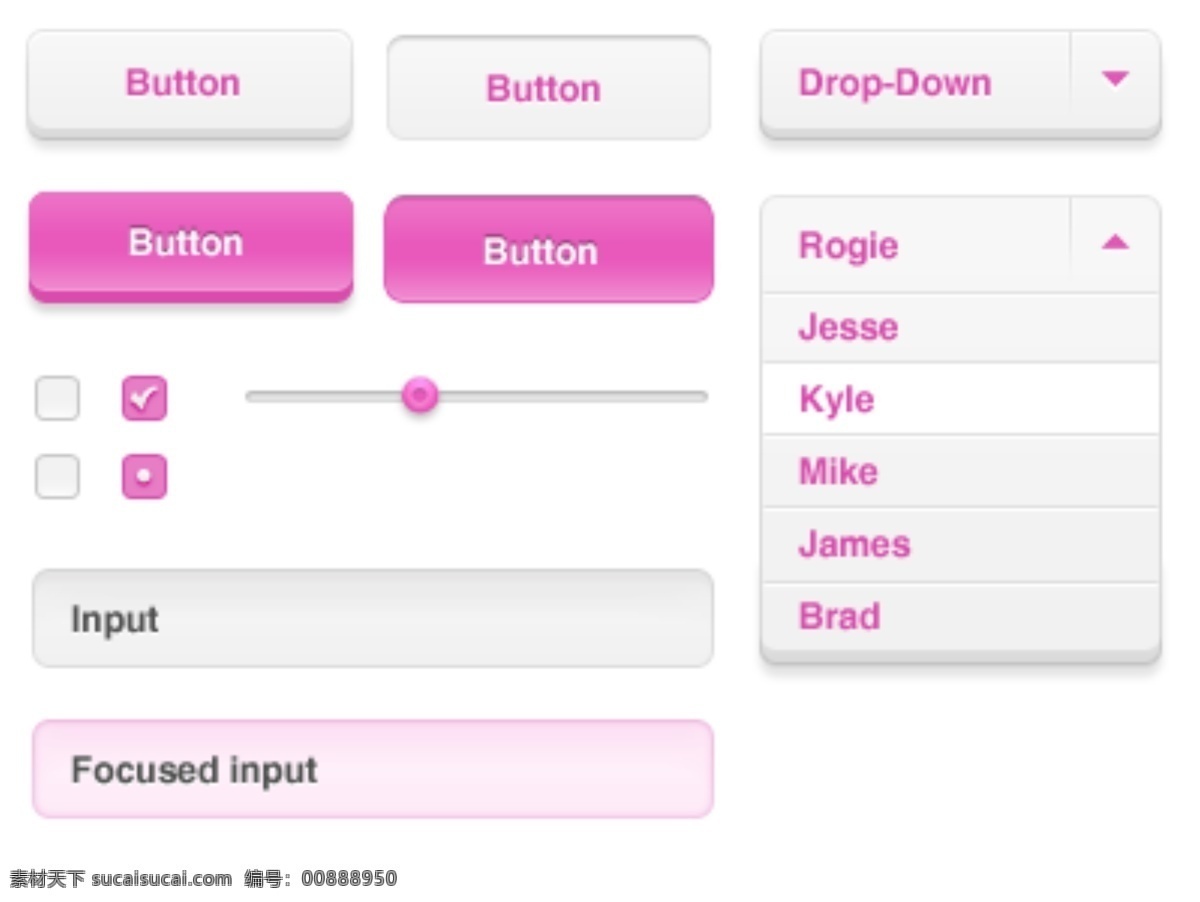Uncheck the pink checked checkbox
The height and width of the screenshot is (902, 1200).
pos(144,398)
